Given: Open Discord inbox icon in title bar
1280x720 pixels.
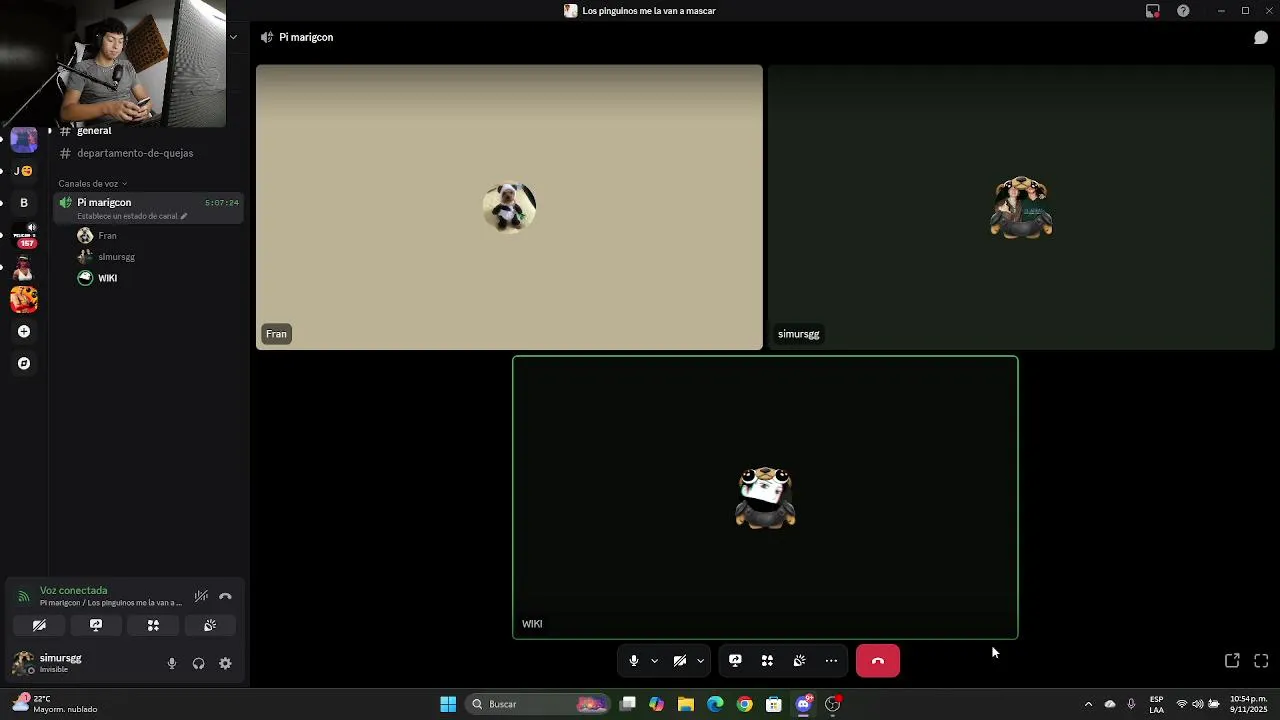Looking at the screenshot, I should 1153,11.
